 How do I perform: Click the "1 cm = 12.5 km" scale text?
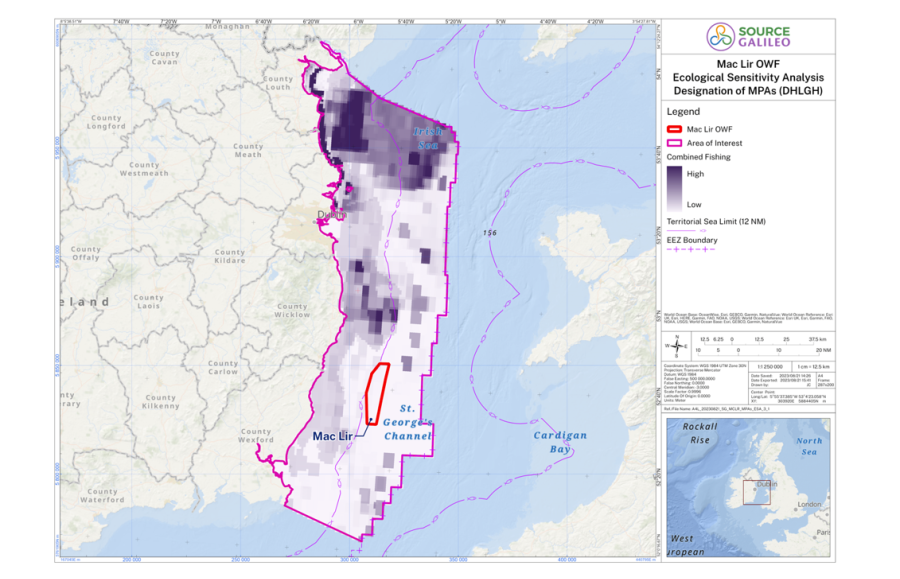(813, 367)
